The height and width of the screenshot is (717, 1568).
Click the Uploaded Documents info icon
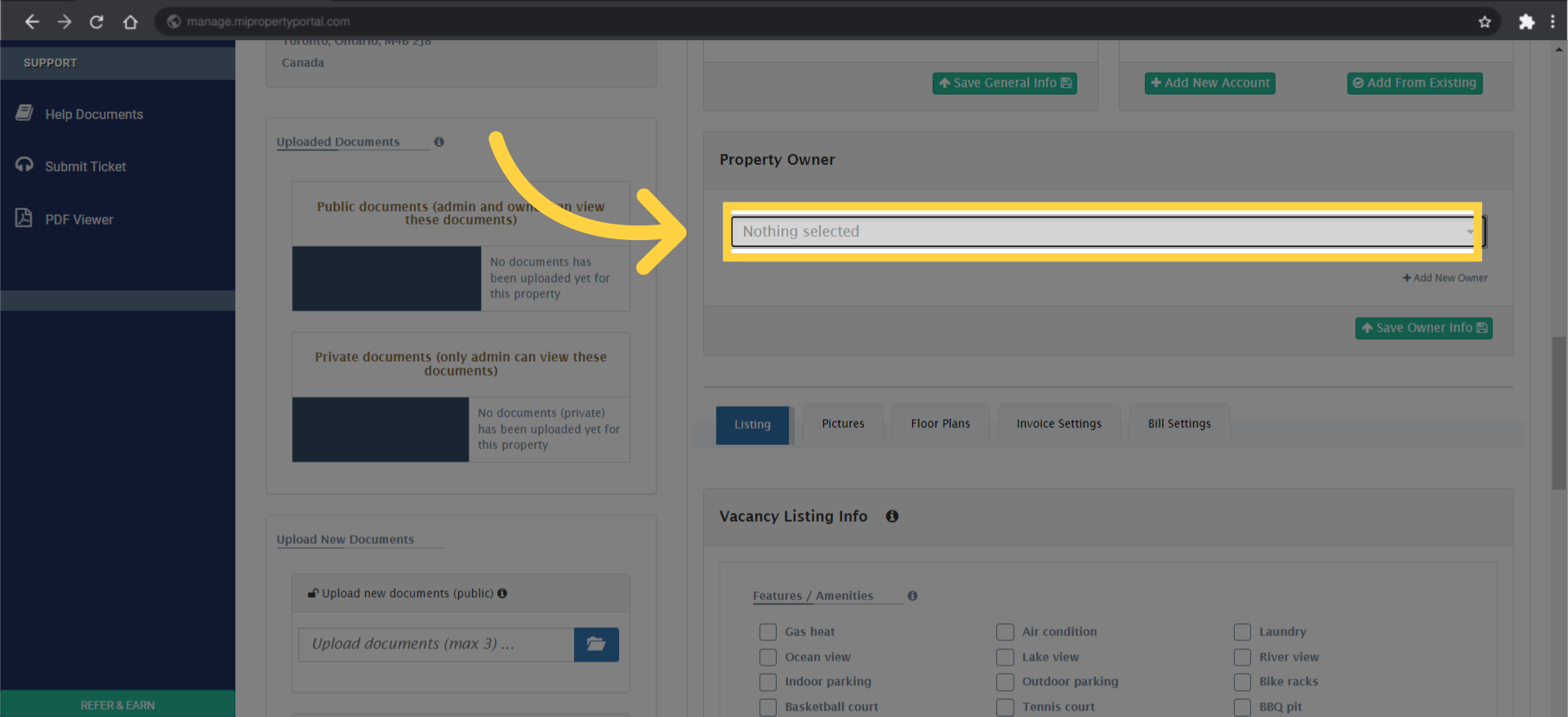tap(439, 142)
